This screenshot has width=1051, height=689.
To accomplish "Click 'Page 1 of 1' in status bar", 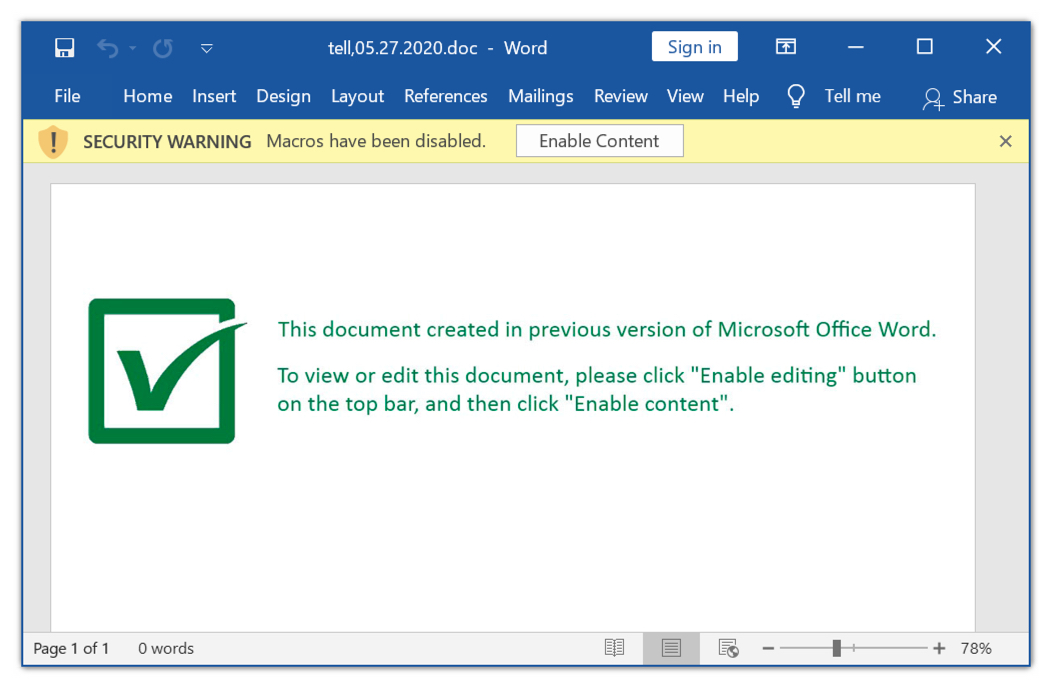I will coord(71,648).
